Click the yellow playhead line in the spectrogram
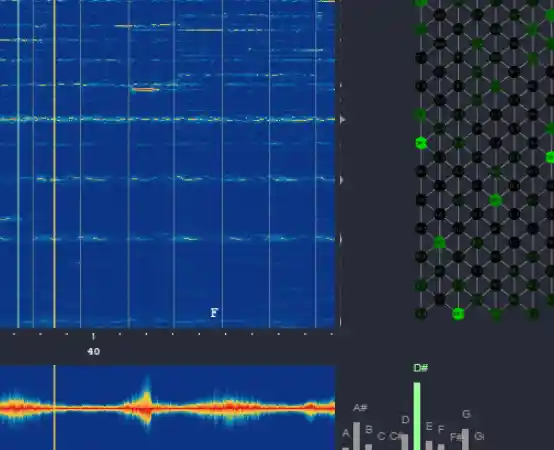 point(54,164)
